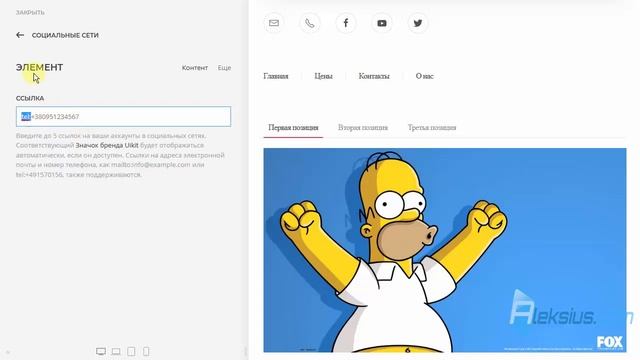Click the phone receiver social icon
Image resolution: width=640 pixels, height=360 pixels.
tap(310, 23)
